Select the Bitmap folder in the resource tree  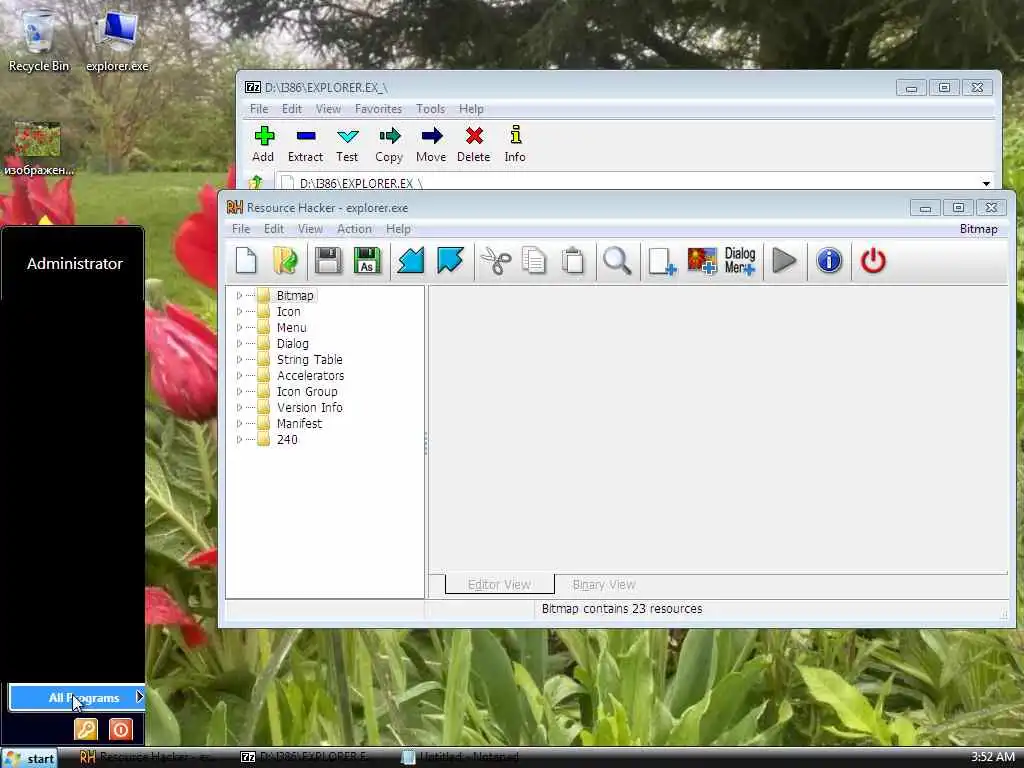(x=295, y=296)
